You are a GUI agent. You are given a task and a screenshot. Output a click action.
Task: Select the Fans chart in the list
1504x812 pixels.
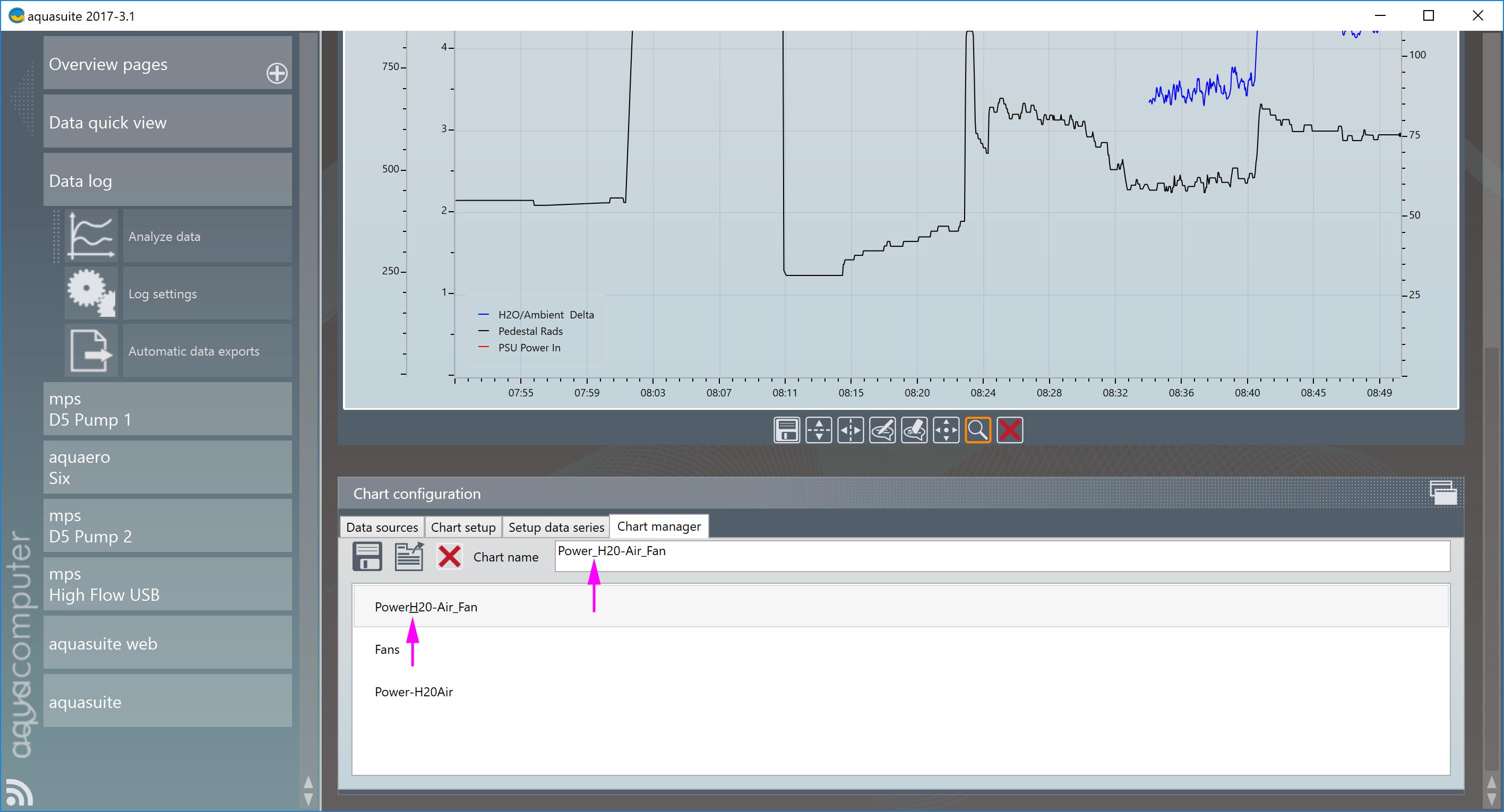pyautogui.click(x=387, y=649)
